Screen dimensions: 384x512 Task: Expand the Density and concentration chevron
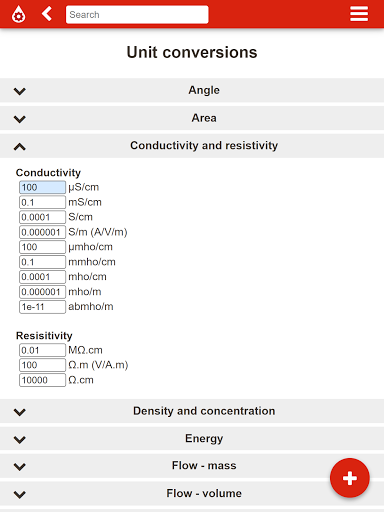pos(20,412)
